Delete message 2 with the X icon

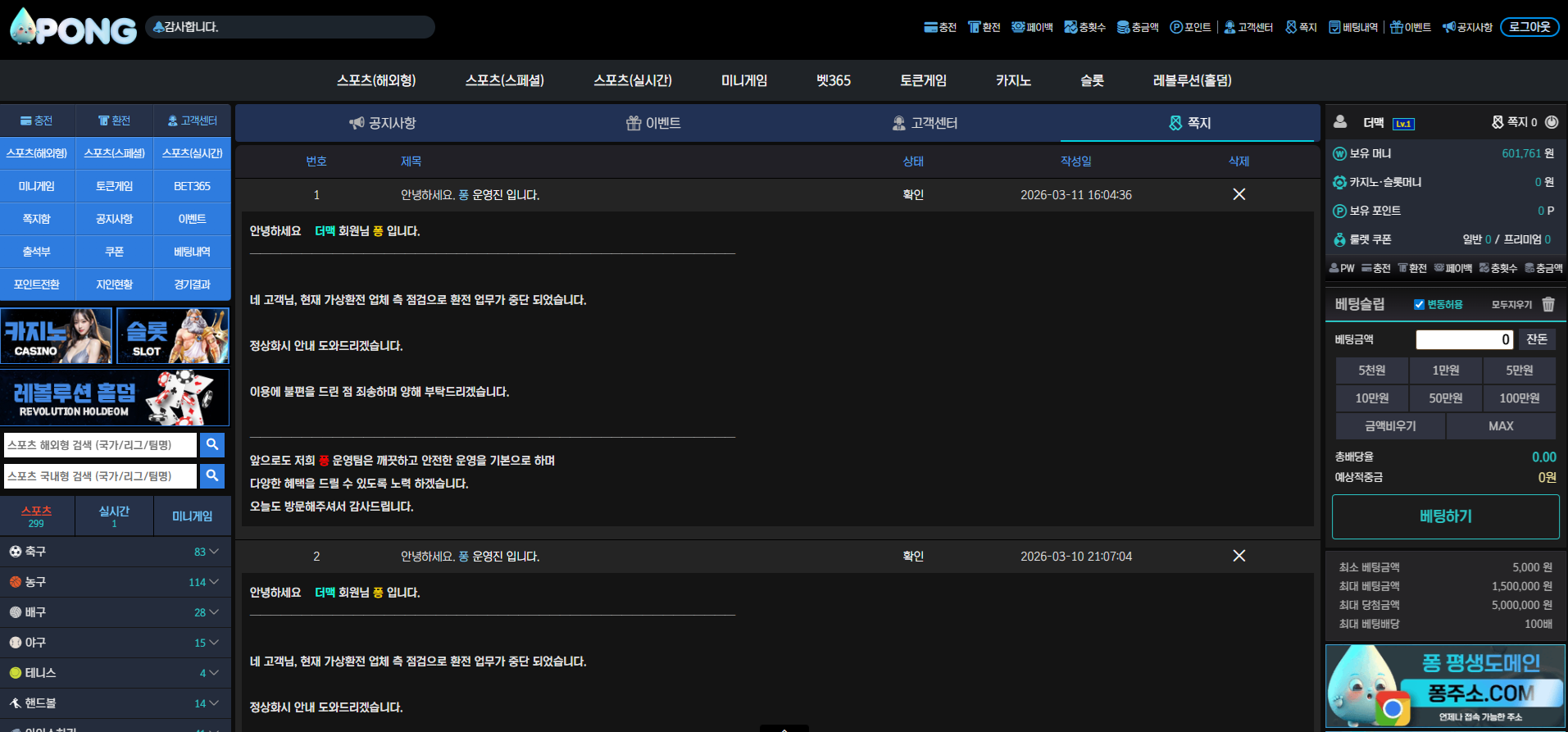[x=1238, y=556]
